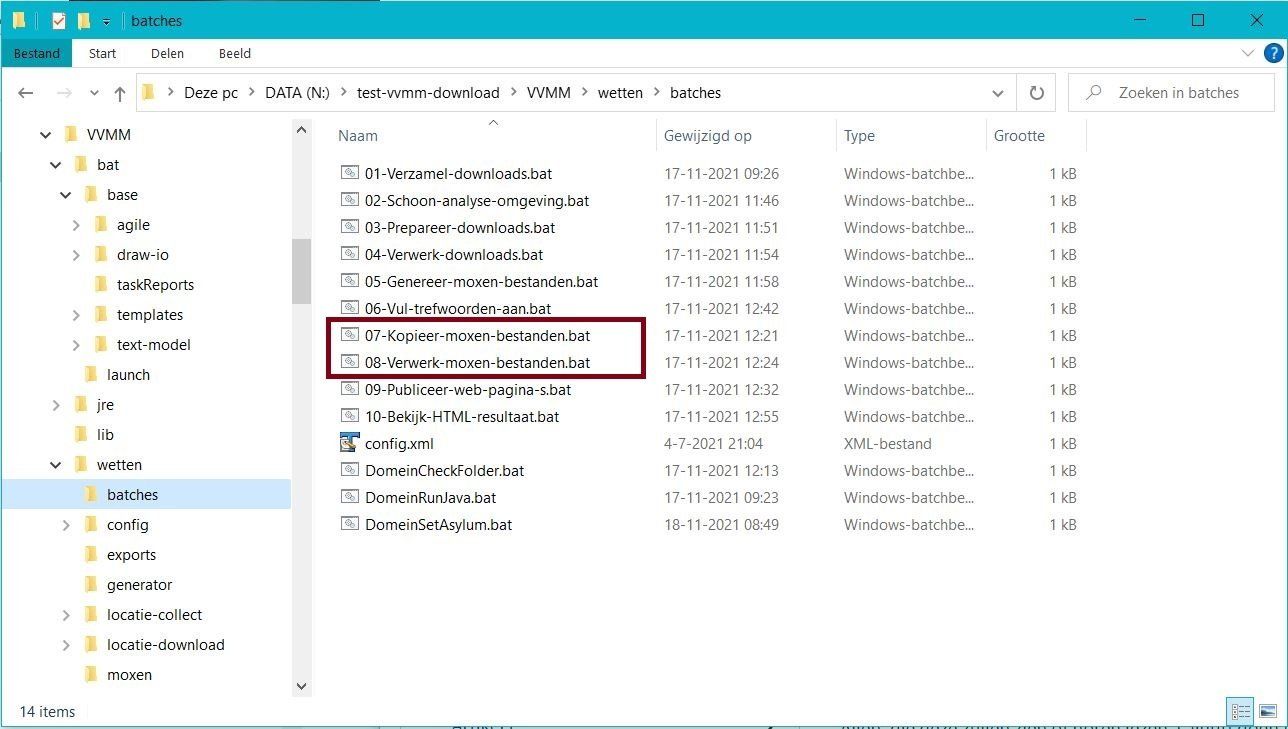Viewport: 1288px width, 729px height.
Task: Open the Bestand menu tab
Action: pos(37,53)
